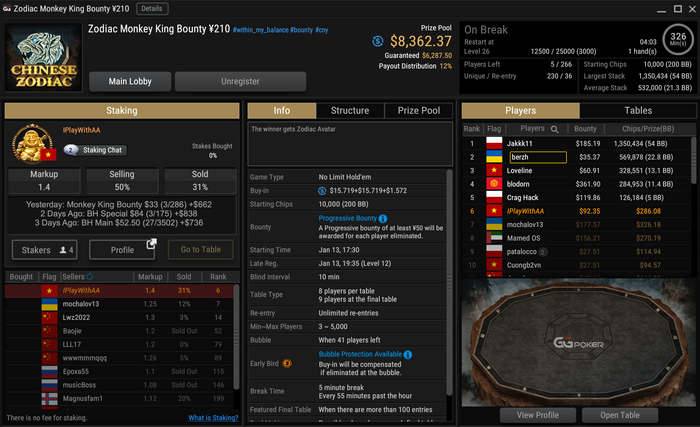Follow the What is Staking? link
The height and width of the screenshot is (427, 700).
coord(213,418)
